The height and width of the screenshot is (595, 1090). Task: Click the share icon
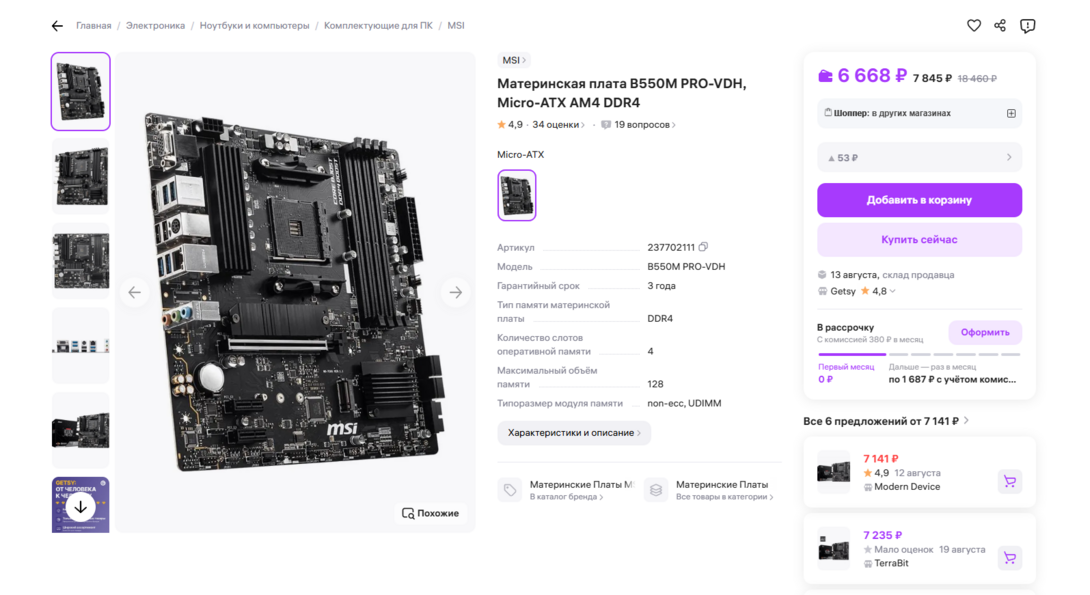1000,26
